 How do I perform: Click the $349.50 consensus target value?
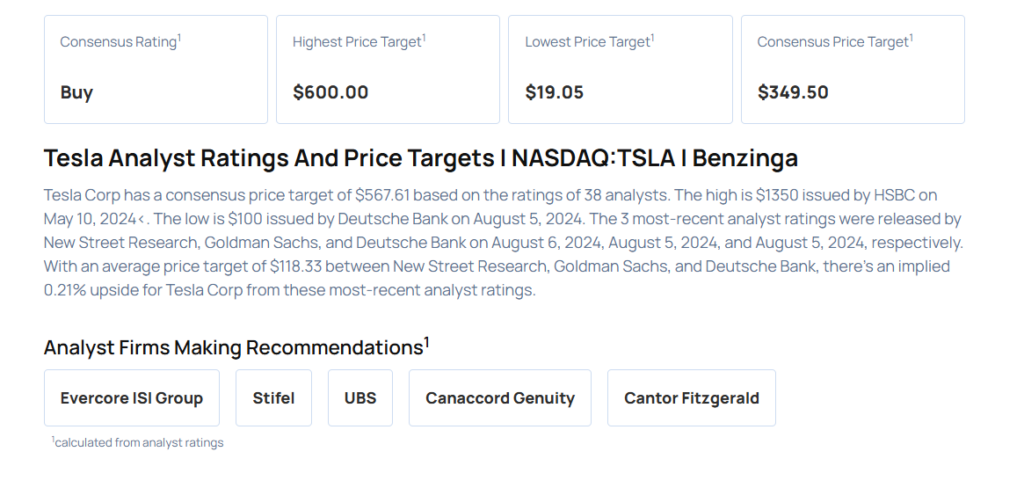point(792,92)
